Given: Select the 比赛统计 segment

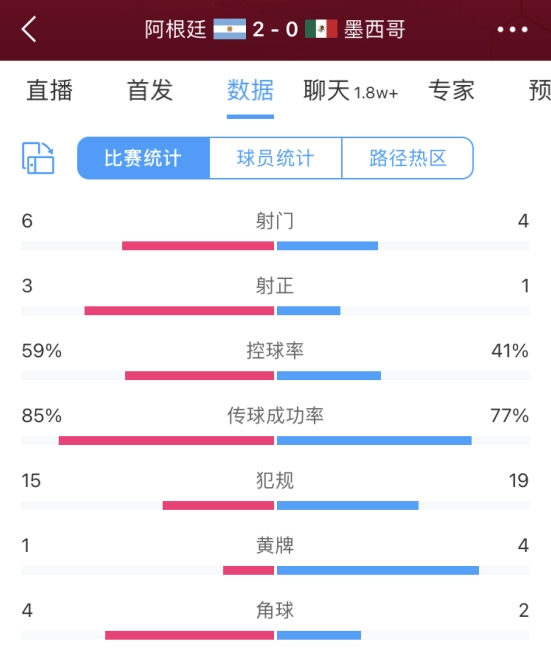Looking at the screenshot, I should [143, 158].
